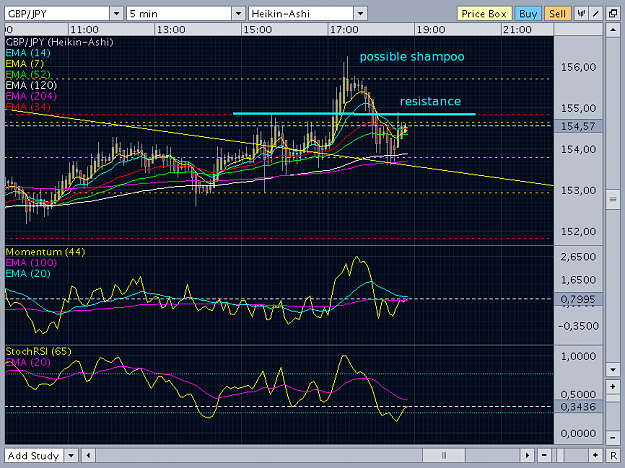Click the horizontal scroll right arrow

click(x=527, y=455)
